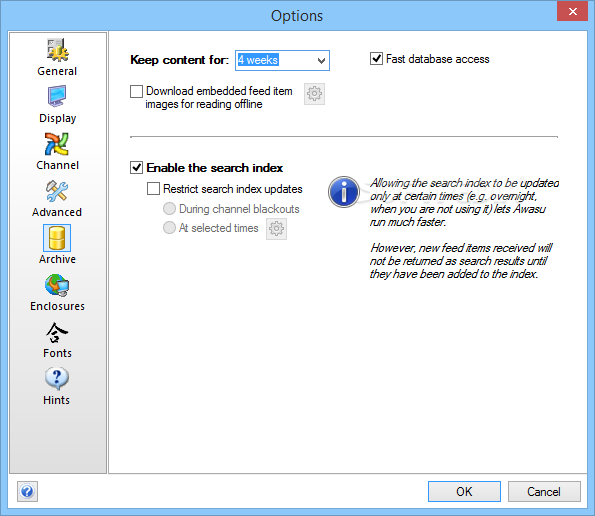Viewport: 595px width, 516px height.
Task: Click the blue information icon
Action: click(344, 192)
